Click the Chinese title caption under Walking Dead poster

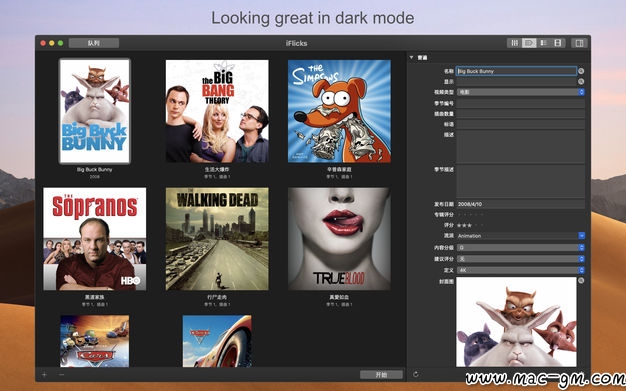[217, 297]
